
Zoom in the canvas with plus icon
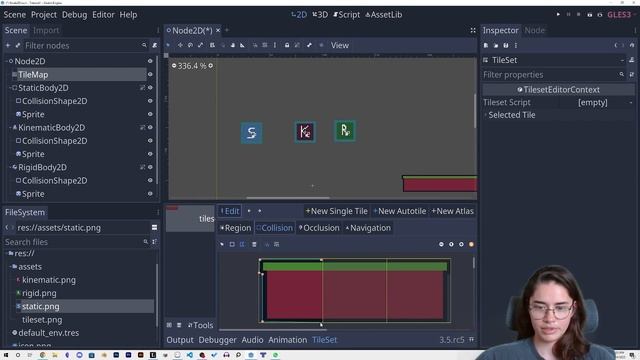211,66
